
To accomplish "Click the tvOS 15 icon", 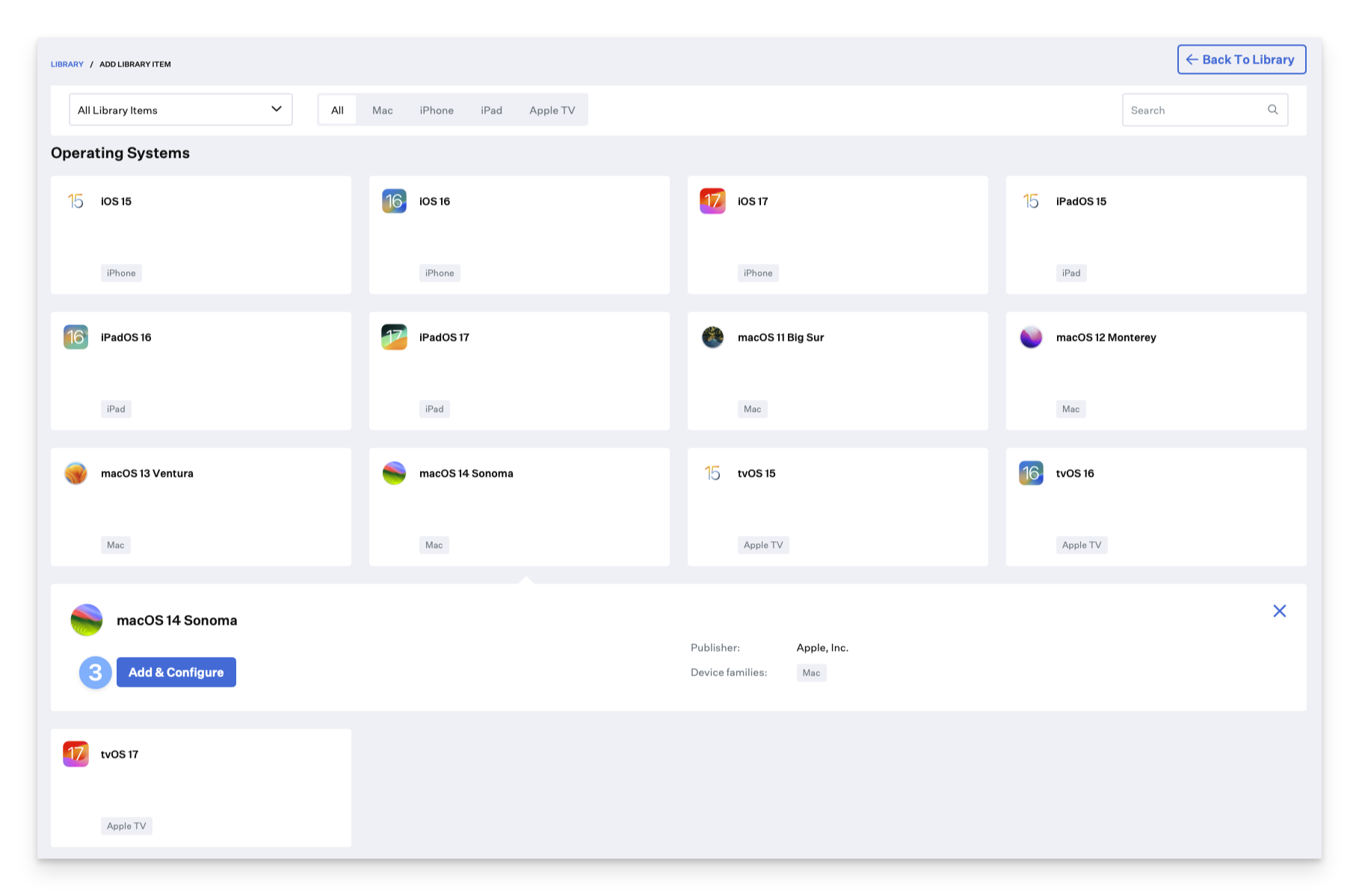I will [x=712, y=473].
